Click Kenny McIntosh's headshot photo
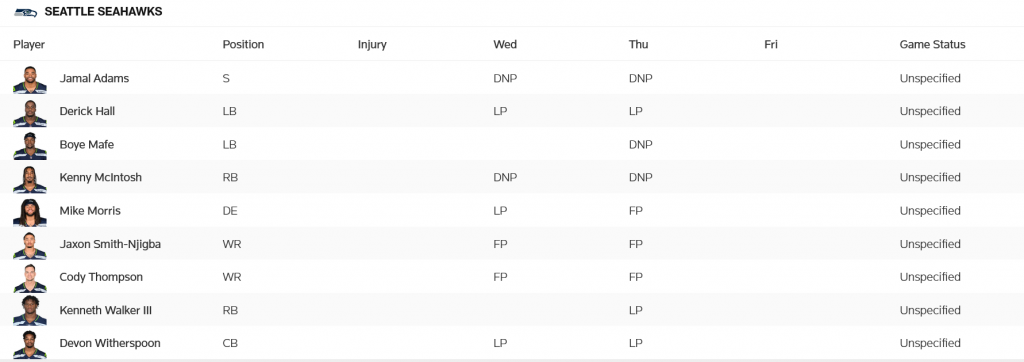Screen dimensions: 1024x362 (29, 178)
